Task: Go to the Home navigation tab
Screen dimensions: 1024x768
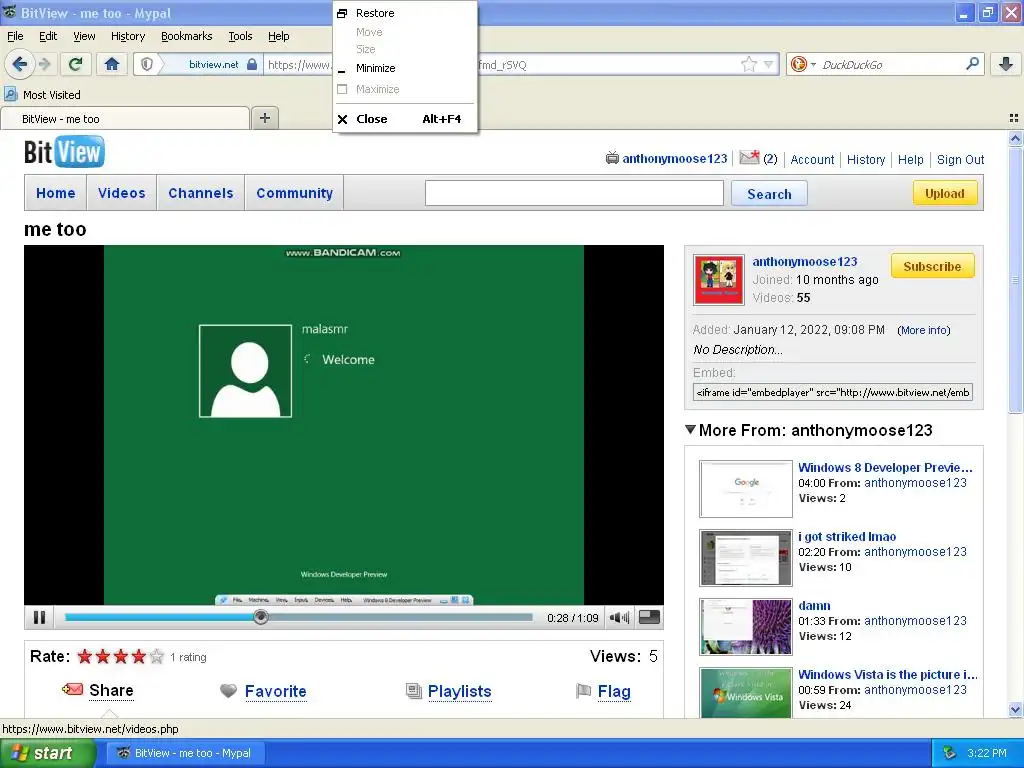Action: click(x=56, y=193)
